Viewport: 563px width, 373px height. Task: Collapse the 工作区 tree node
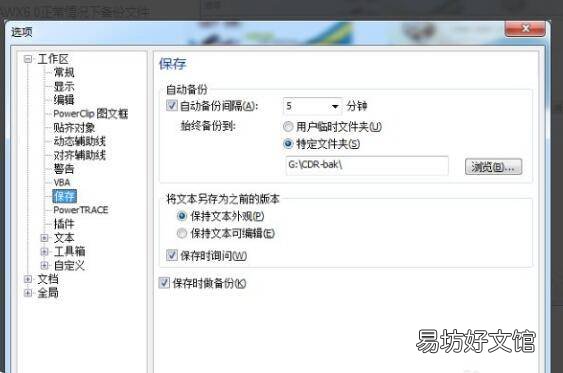coord(28,59)
